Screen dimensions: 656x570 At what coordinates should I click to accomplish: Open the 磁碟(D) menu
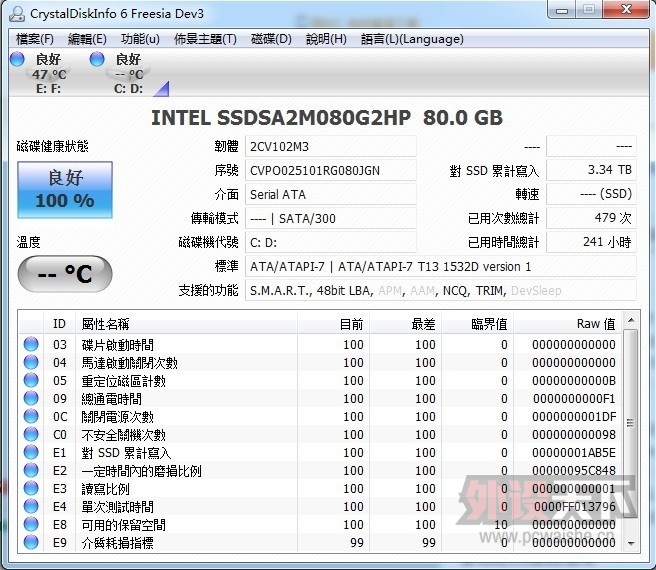coord(271,39)
